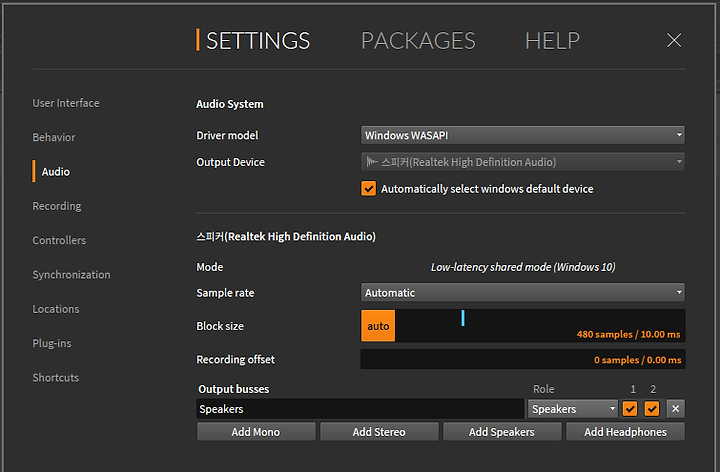Open the Sample rate dropdown
Screen dimensions: 720x472
click(x=523, y=292)
